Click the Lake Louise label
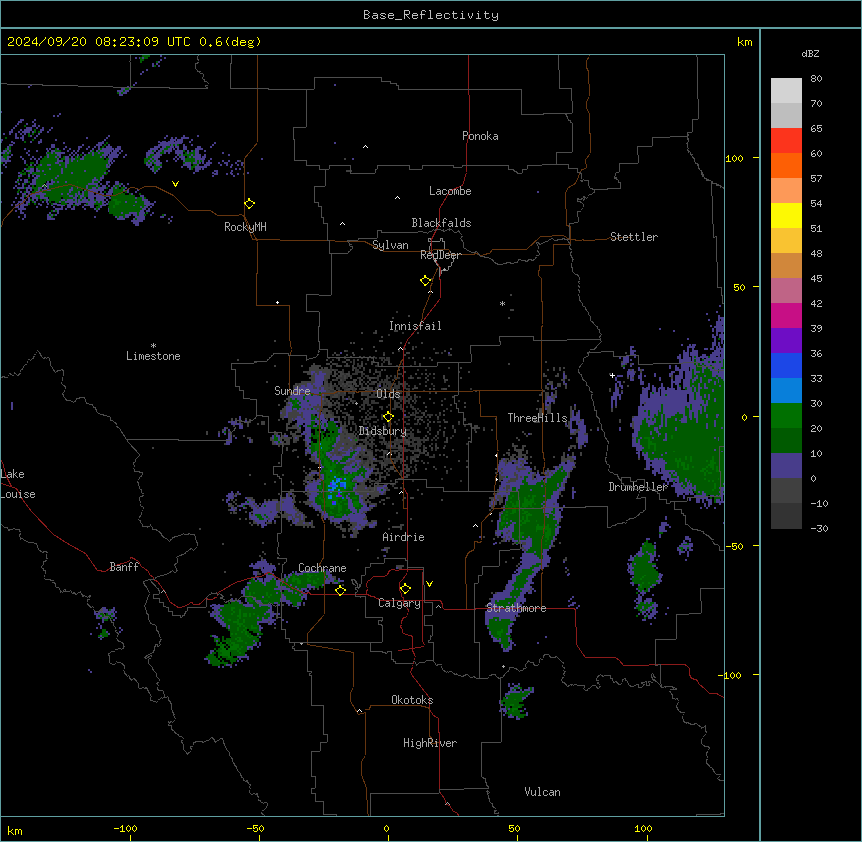Screen dimensions: 862x842 click(17, 484)
